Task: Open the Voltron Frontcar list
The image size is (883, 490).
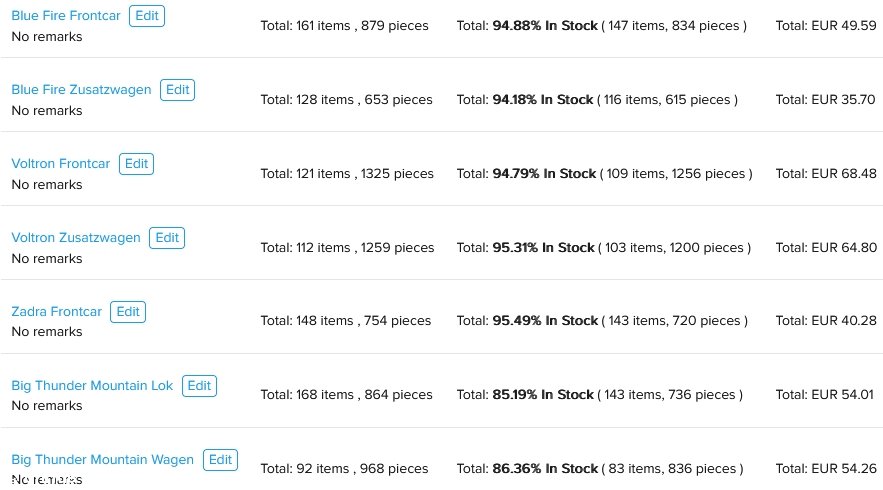Action: tap(61, 164)
